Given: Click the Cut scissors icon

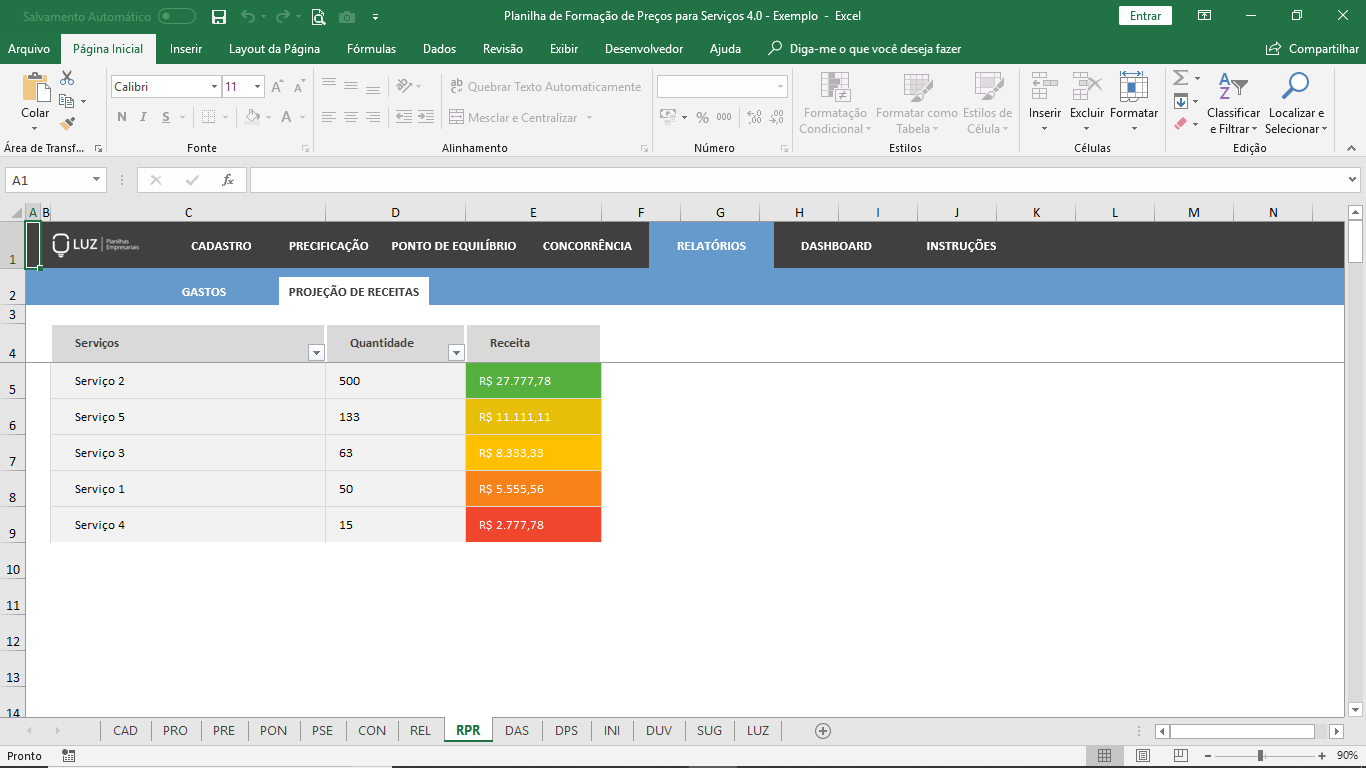Looking at the screenshot, I should [x=67, y=78].
